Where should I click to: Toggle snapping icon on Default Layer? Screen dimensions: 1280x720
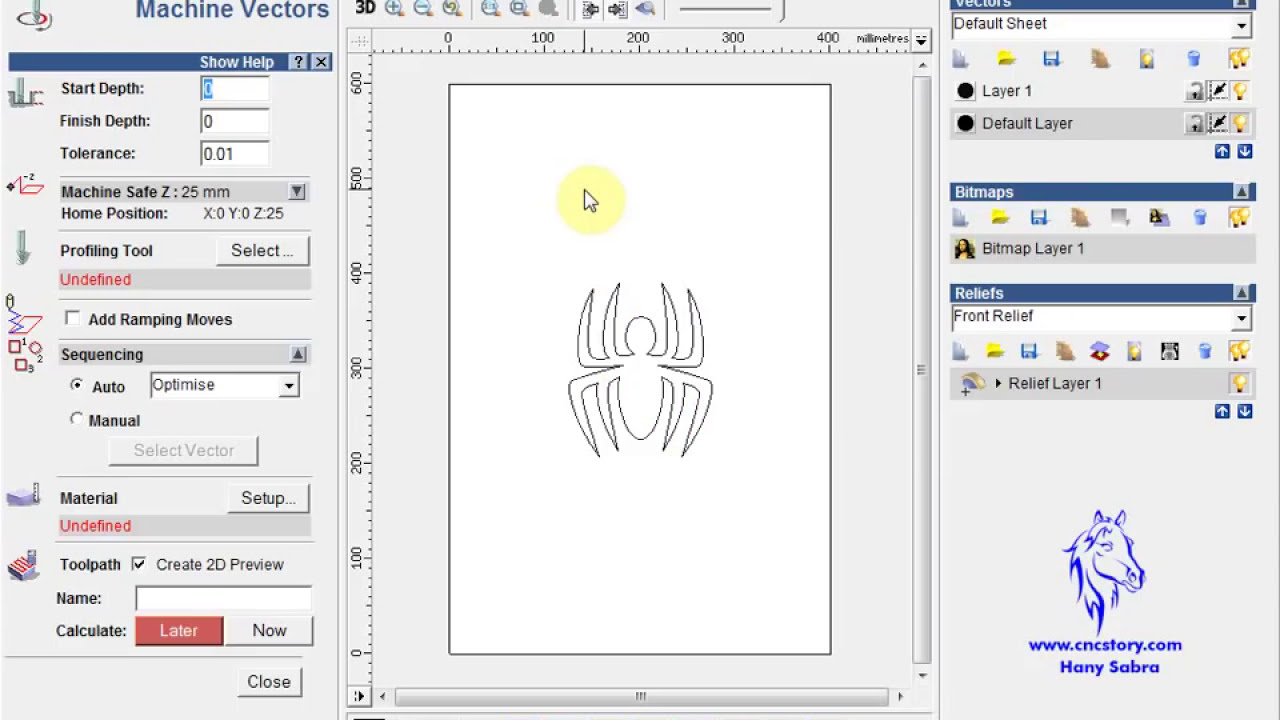click(x=1218, y=124)
